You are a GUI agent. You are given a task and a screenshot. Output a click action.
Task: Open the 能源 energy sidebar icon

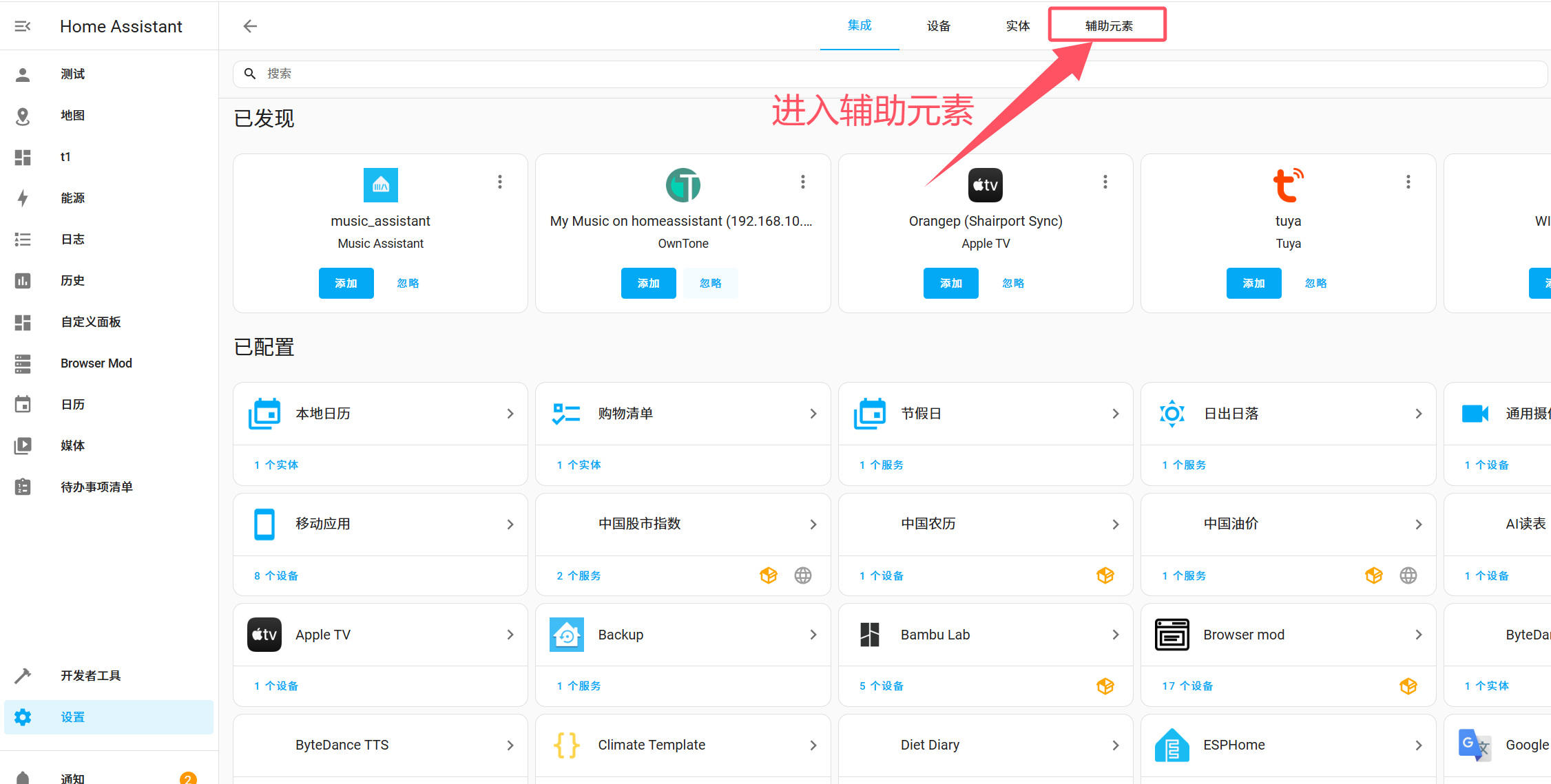pyautogui.click(x=23, y=198)
